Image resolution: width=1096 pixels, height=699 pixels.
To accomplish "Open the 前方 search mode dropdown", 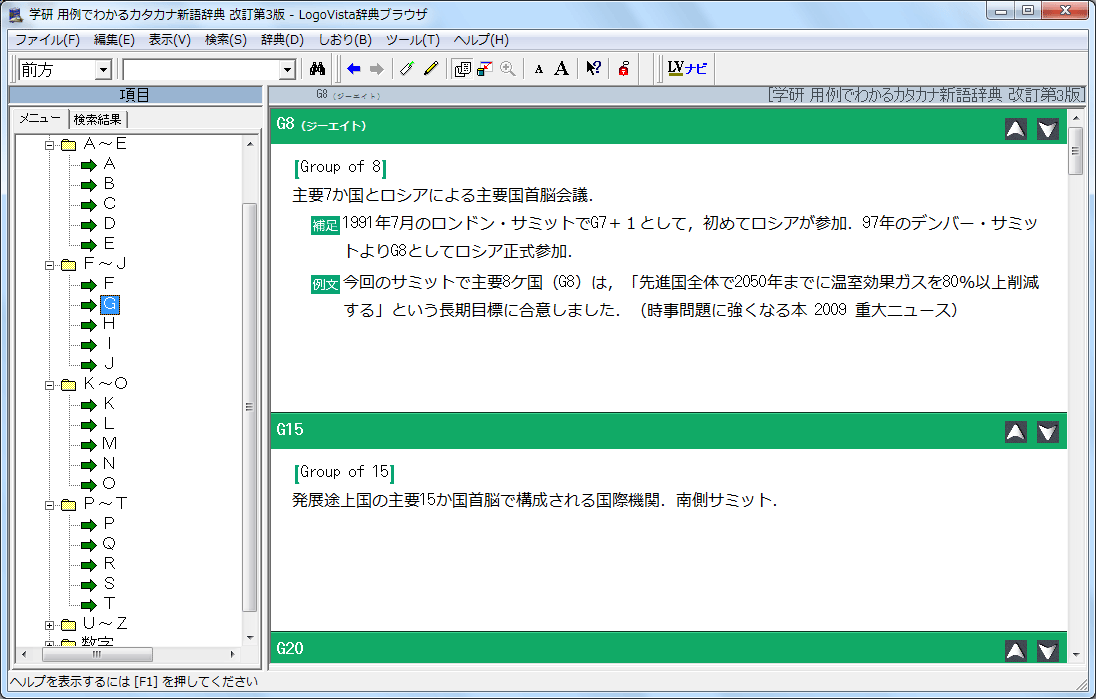I will pyautogui.click(x=103, y=70).
